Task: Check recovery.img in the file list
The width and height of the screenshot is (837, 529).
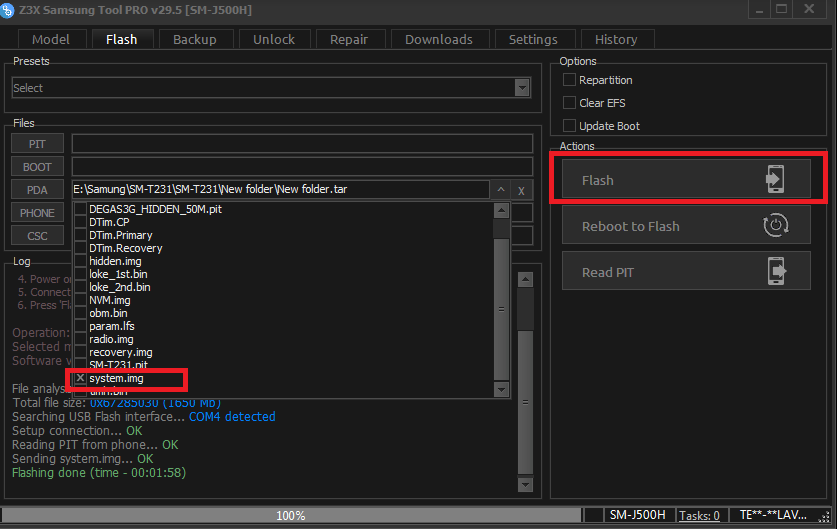Action: pos(81,353)
